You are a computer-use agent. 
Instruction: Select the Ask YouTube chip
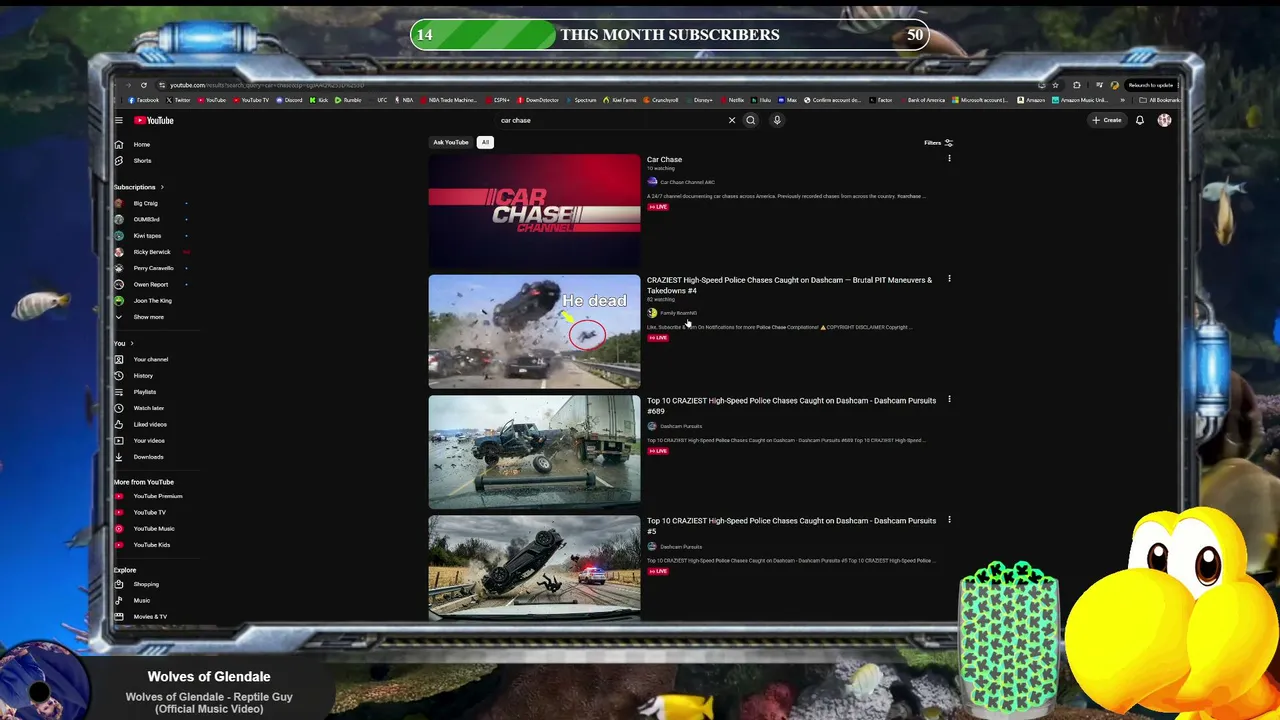pos(451,142)
